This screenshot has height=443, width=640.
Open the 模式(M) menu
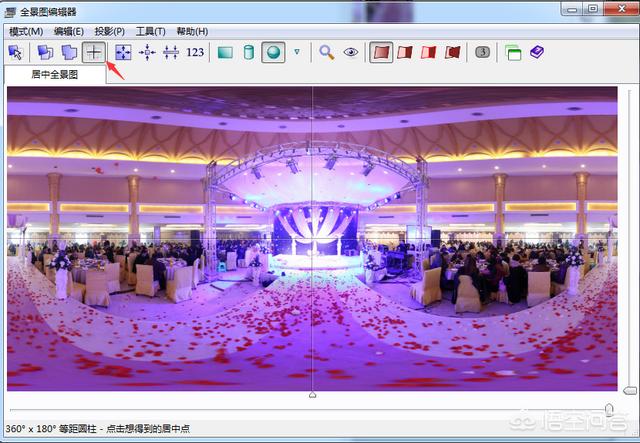point(26,31)
